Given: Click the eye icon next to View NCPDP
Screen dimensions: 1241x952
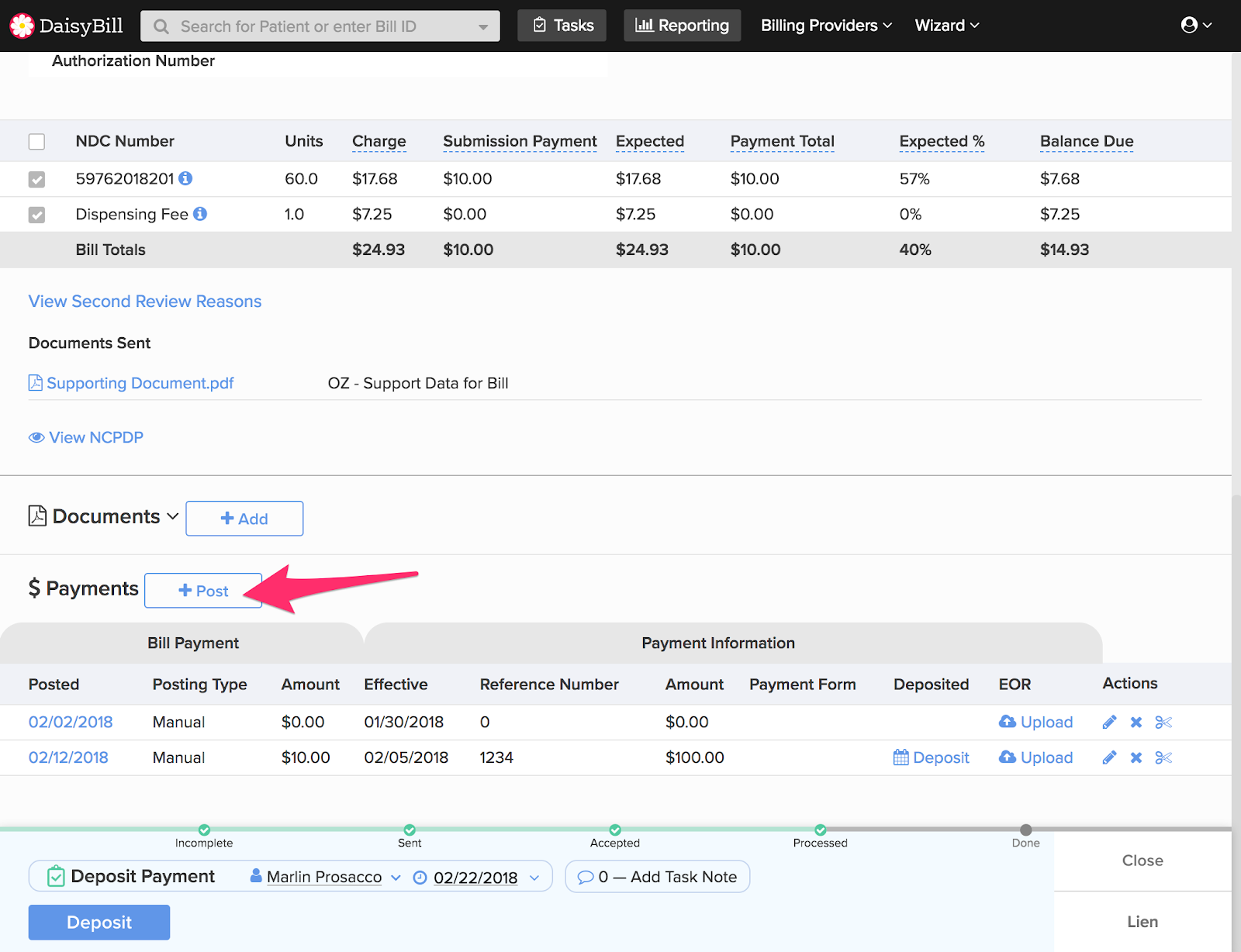Looking at the screenshot, I should coord(36,437).
